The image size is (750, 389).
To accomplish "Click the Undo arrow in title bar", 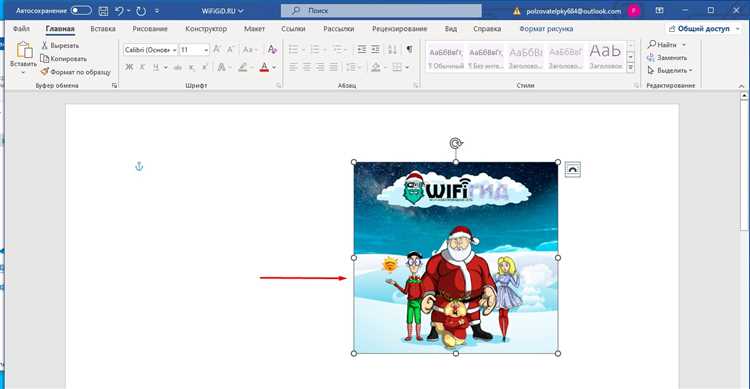I will click(120, 11).
